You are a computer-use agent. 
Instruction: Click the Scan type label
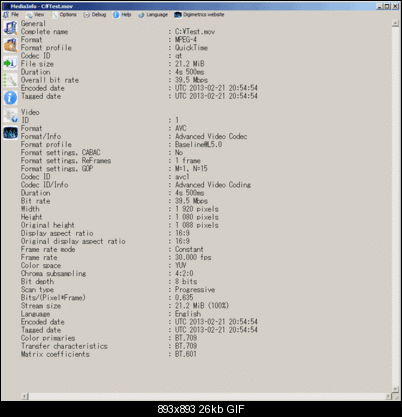tap(37, 290)
